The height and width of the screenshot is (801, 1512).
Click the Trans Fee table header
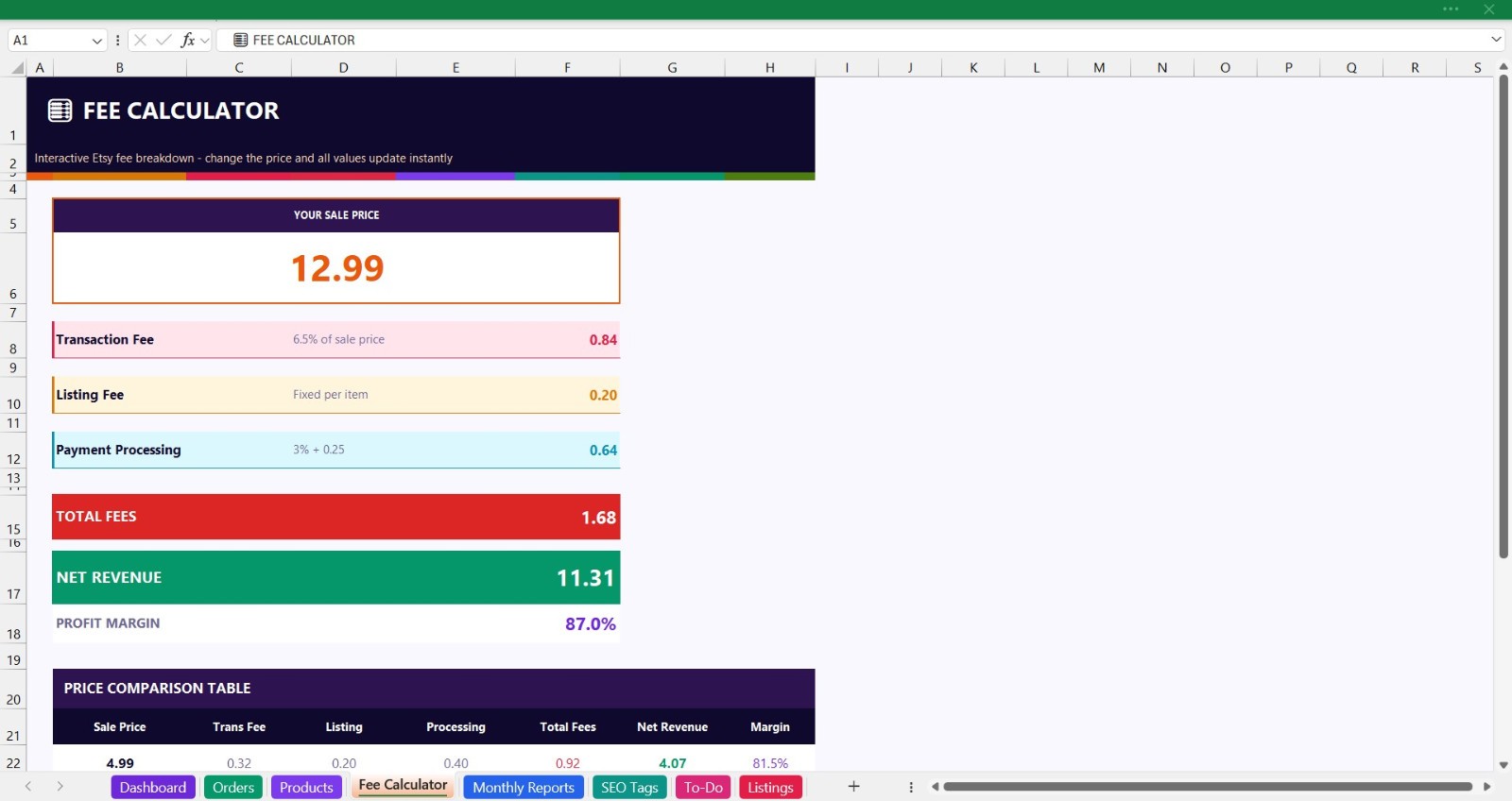point(239,727)
